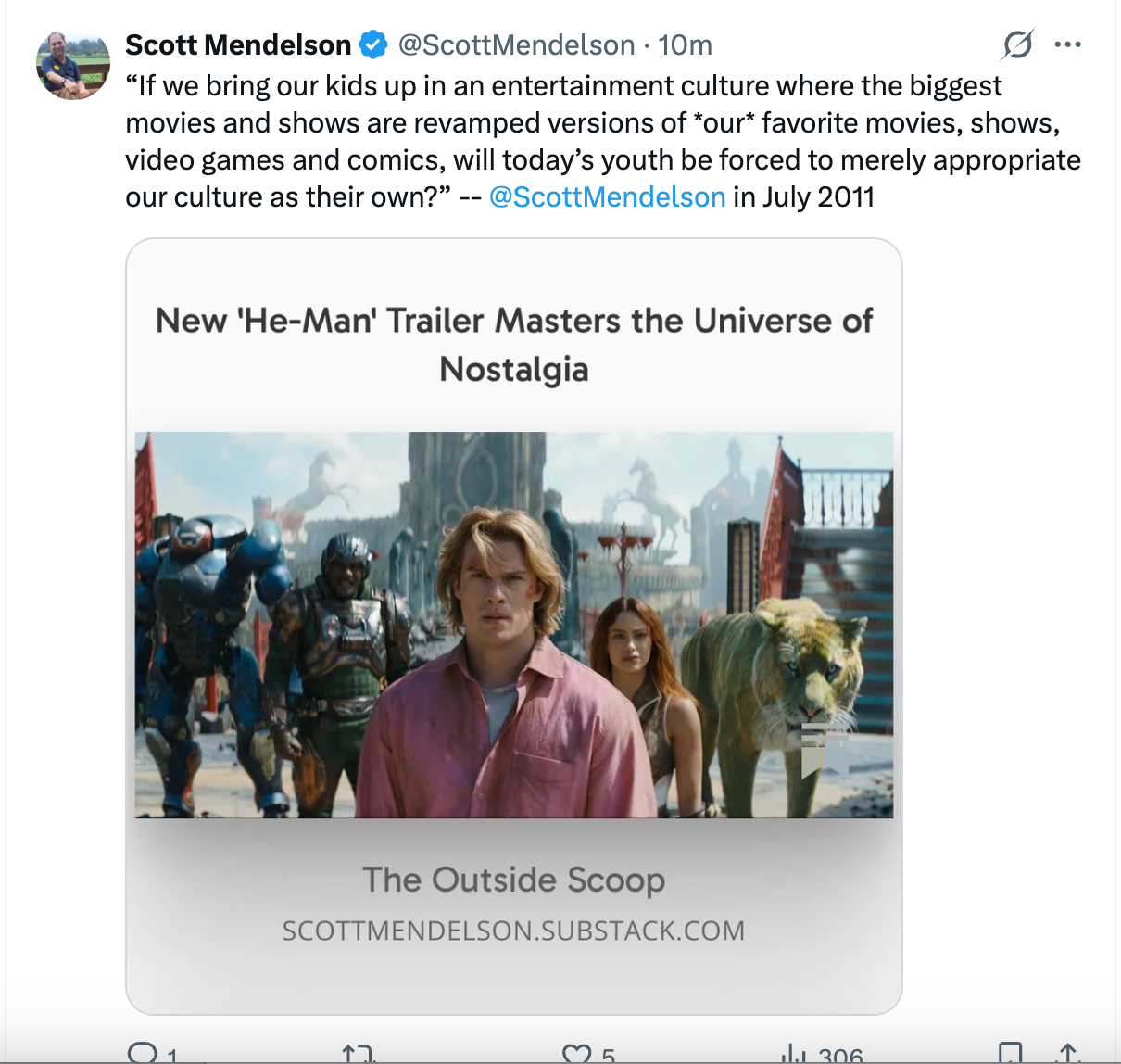This screenshot has width=1121, height=1064.
Task: Bookmark this tweet
Action: (x=1010, y=1053)
